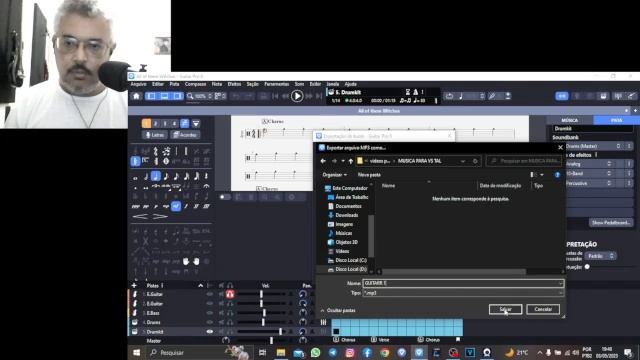This screenshot has height=360, width=640.
Task: Toggle visibility of the Drums track
Action: coord(210,322)
